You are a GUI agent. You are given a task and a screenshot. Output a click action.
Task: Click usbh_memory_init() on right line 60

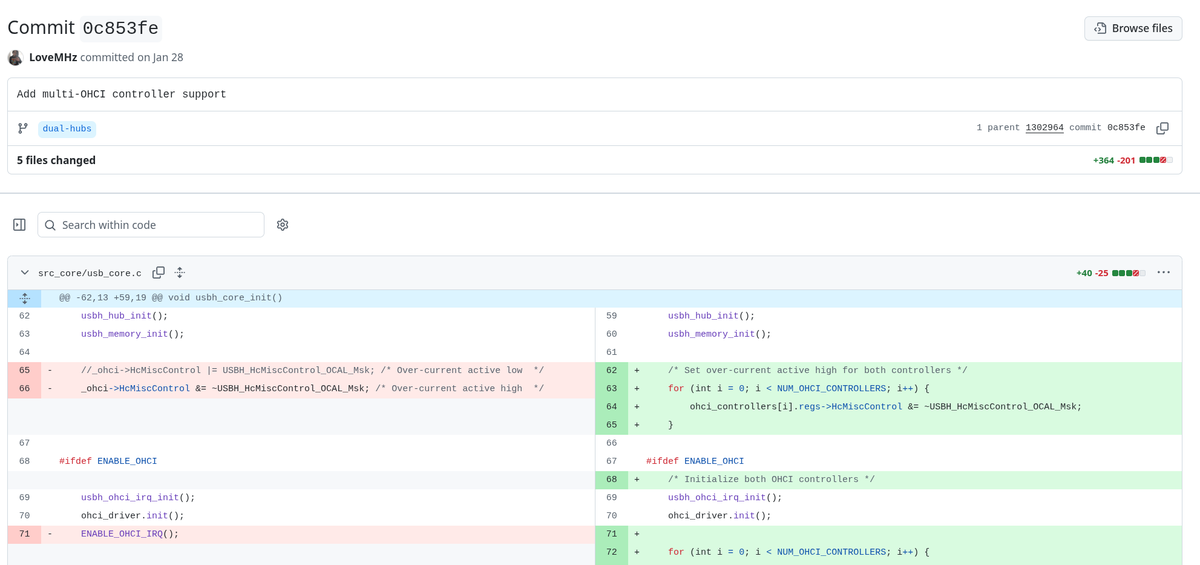(720, 334)
